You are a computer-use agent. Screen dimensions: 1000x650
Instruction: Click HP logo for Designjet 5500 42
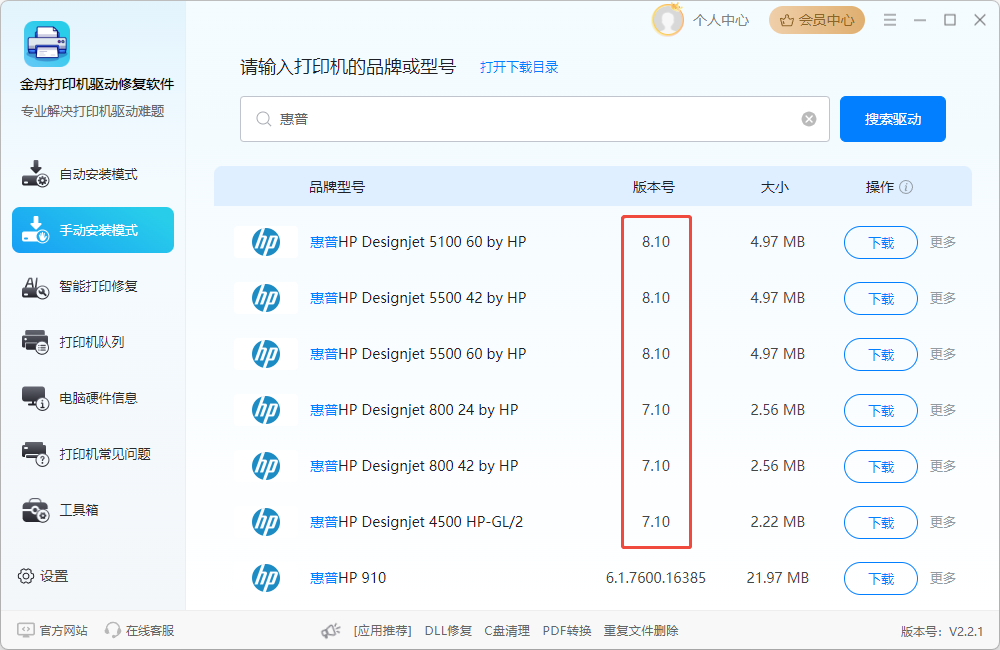[266, 298]
